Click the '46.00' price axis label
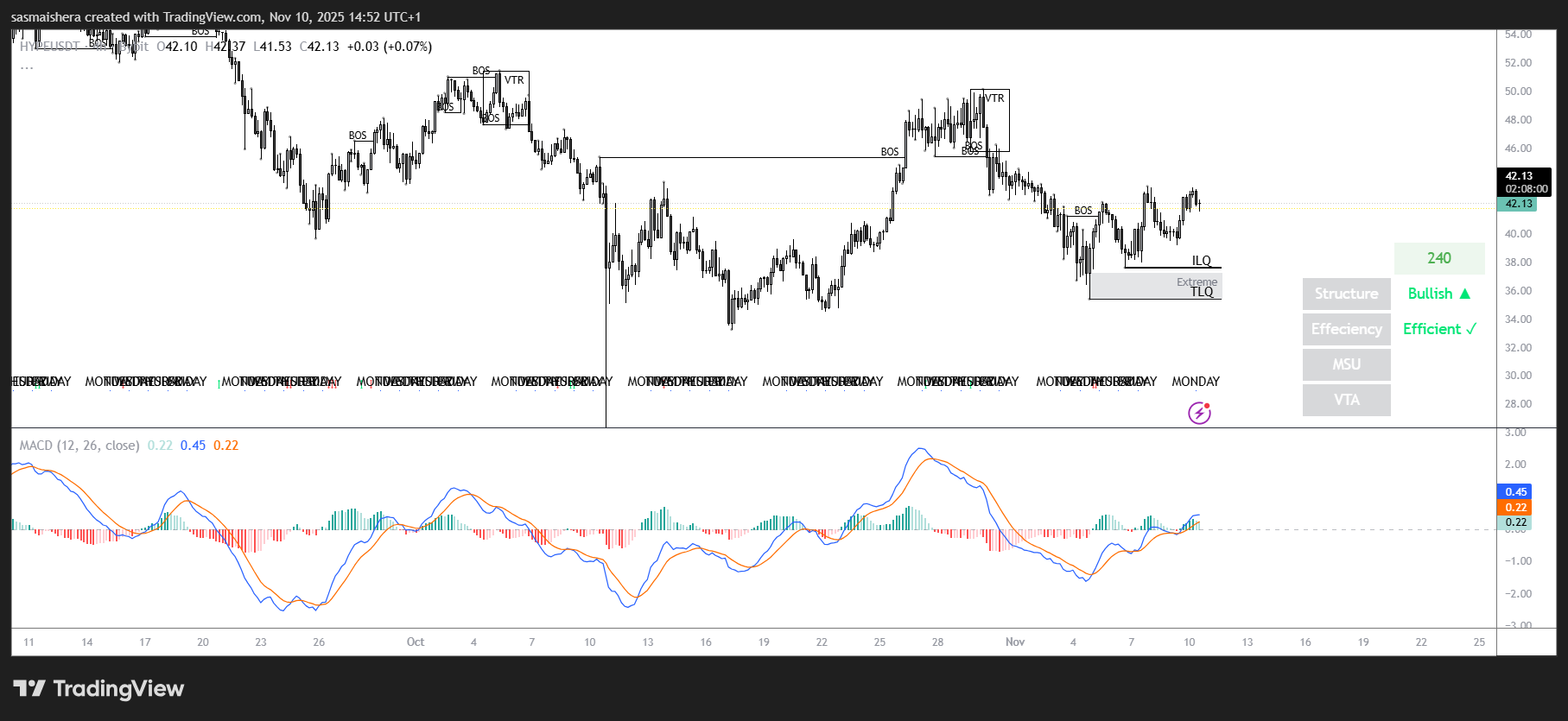The width and height of the screenshot is (1568, 721). pyautogui.click(x=1518, y=149)
